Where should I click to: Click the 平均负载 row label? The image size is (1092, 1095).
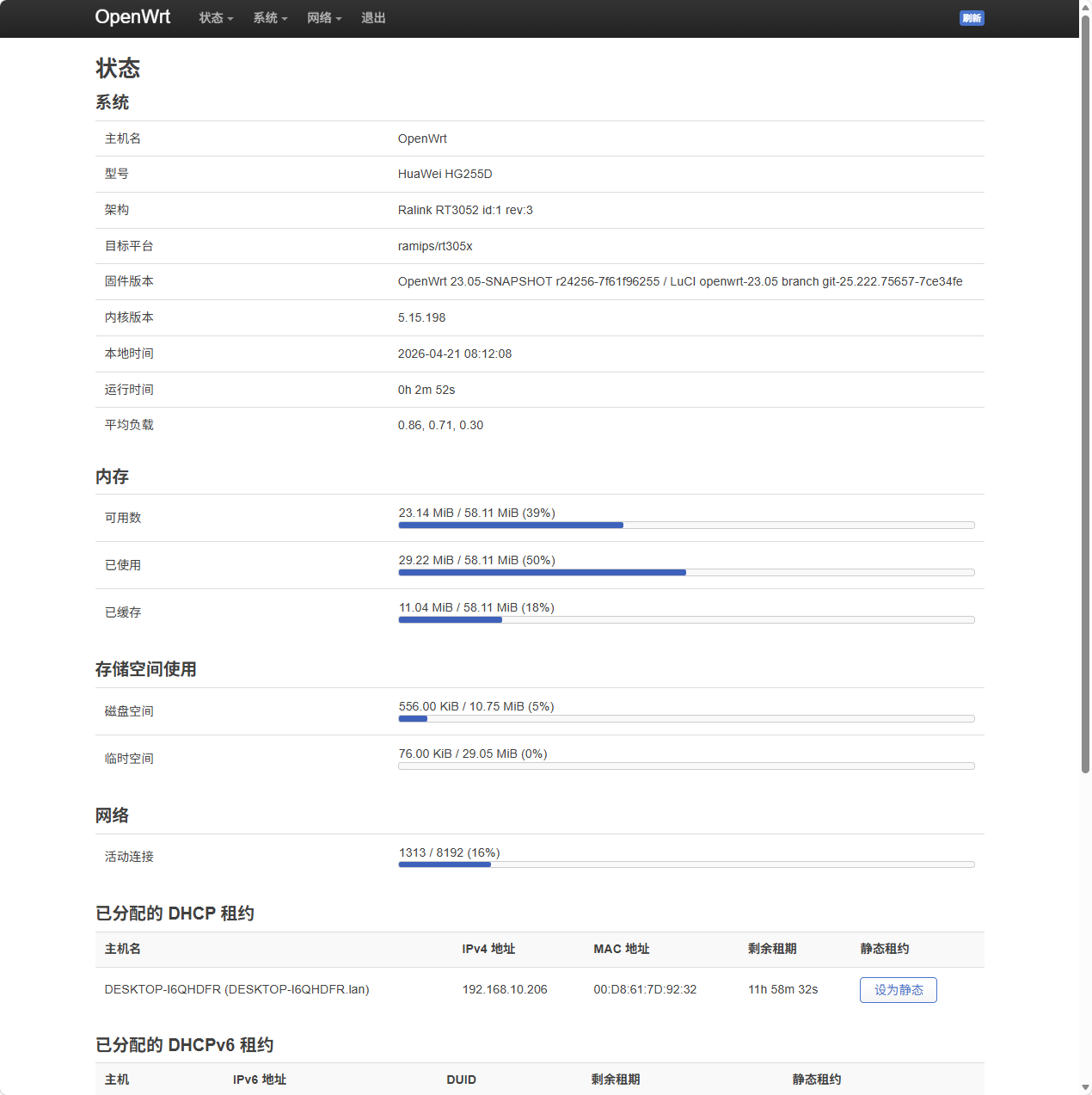click(x=129, y=425)
